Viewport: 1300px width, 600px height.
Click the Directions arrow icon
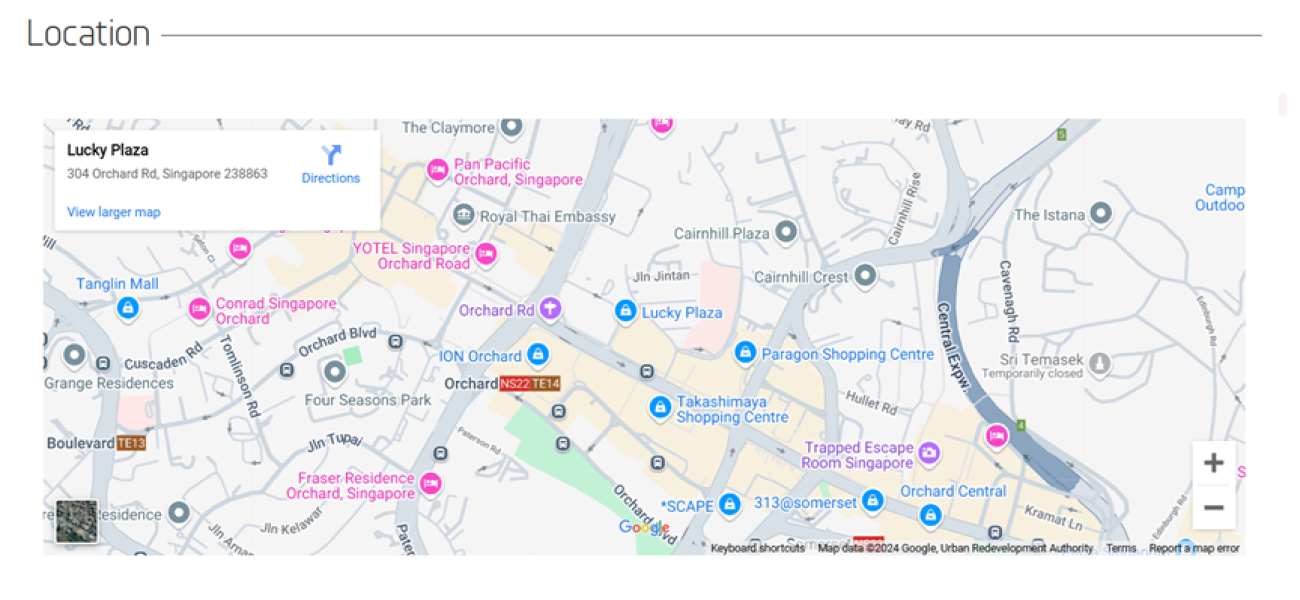pos(331,154)
